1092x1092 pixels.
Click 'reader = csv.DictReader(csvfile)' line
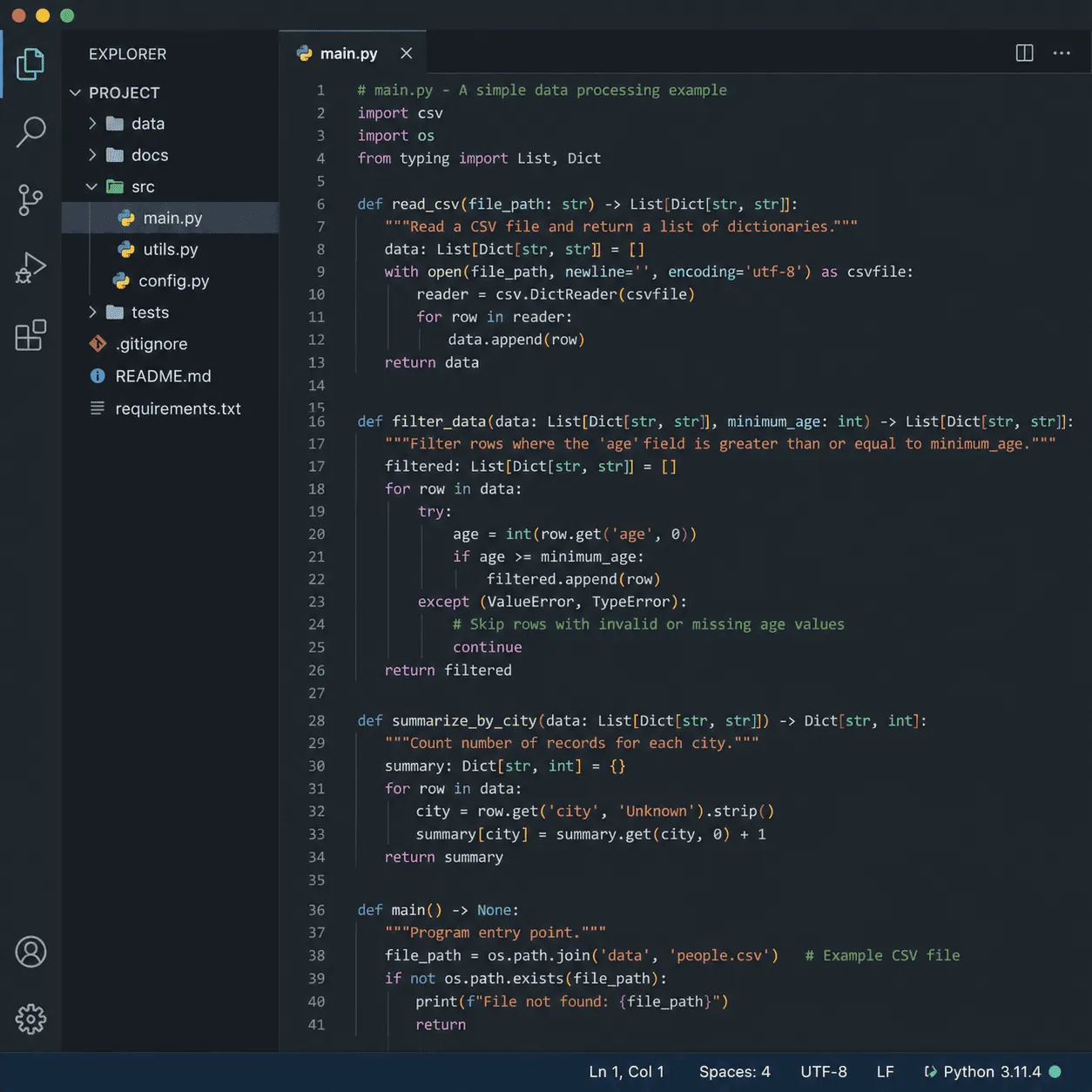(x=556, y=294)
